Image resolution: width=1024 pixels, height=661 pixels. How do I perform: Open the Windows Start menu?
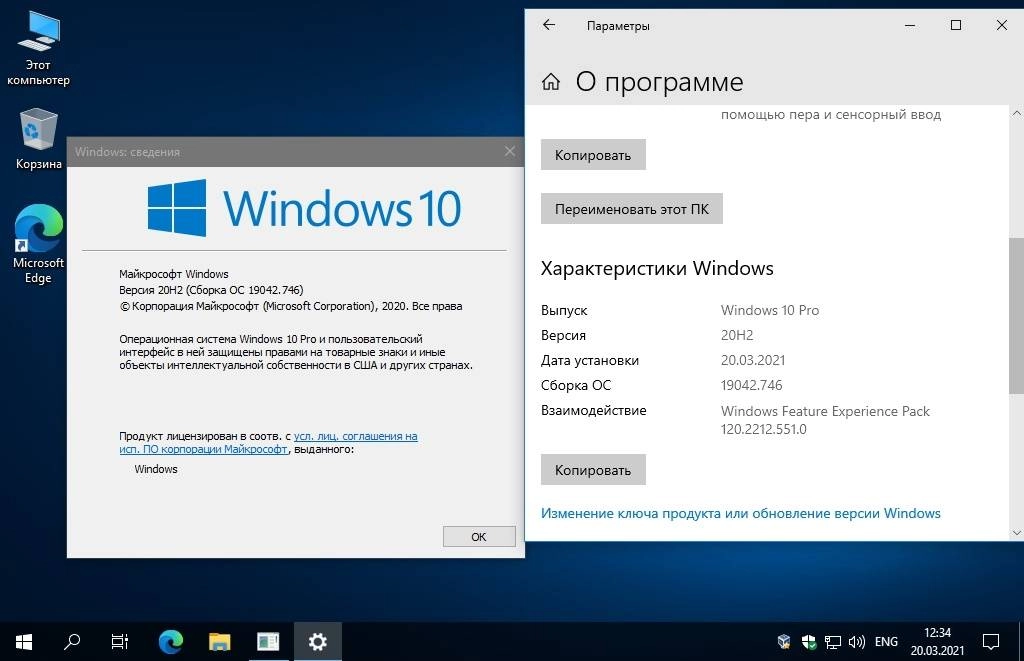pyautogui.click(x=24, y=642)
